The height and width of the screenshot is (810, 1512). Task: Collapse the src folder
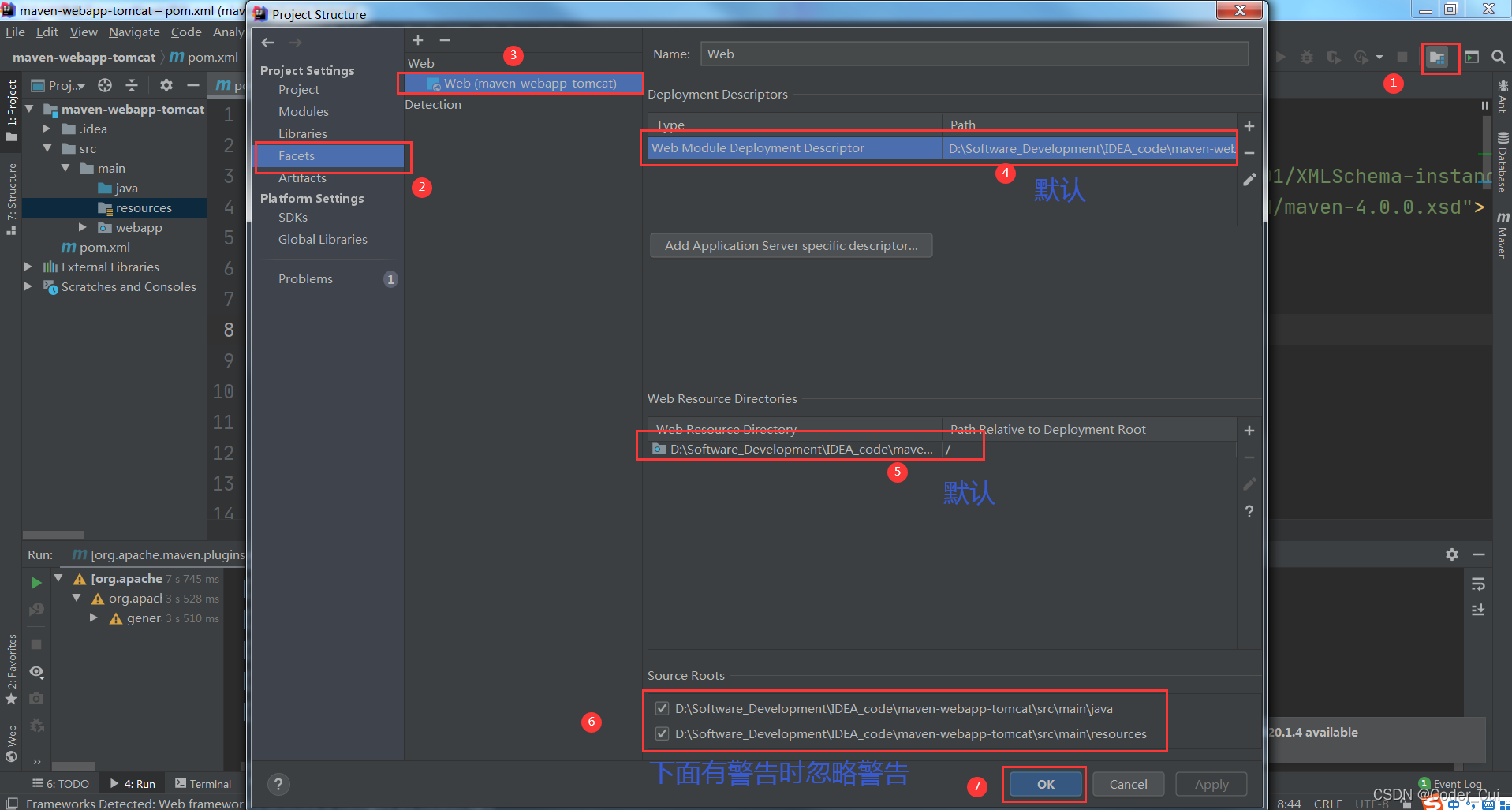click(x=47, y=148)
